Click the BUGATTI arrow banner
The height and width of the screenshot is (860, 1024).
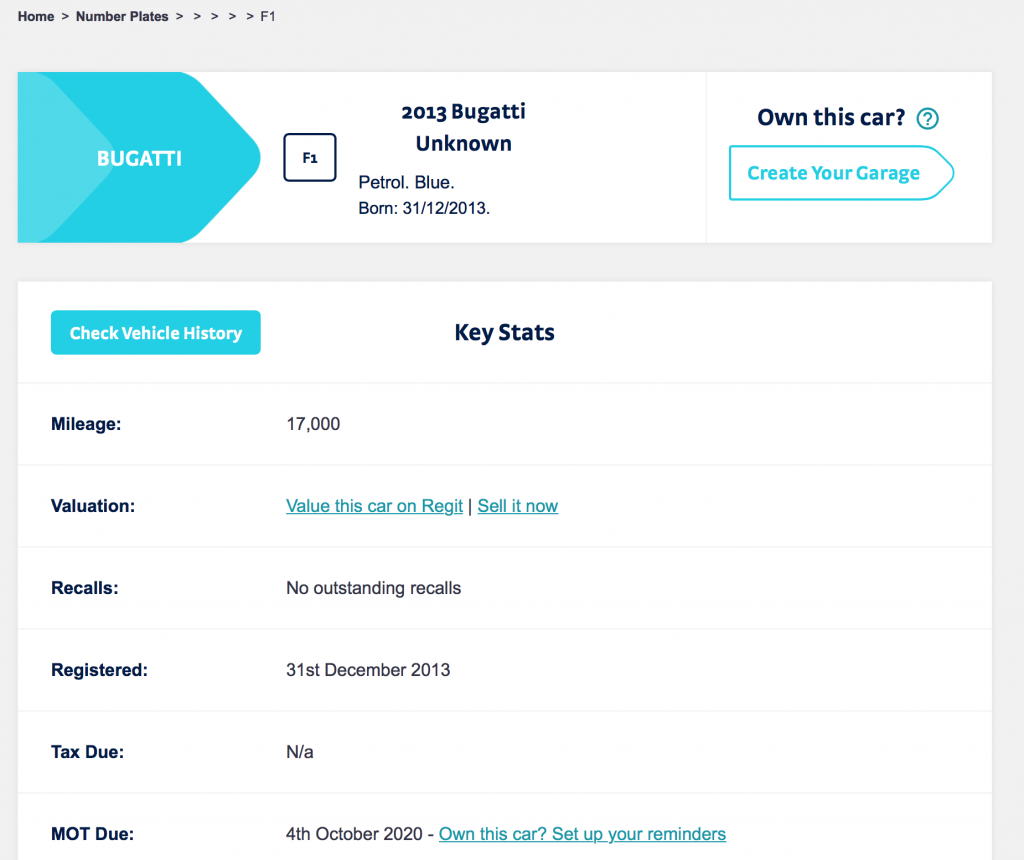(x=139, y=157)
